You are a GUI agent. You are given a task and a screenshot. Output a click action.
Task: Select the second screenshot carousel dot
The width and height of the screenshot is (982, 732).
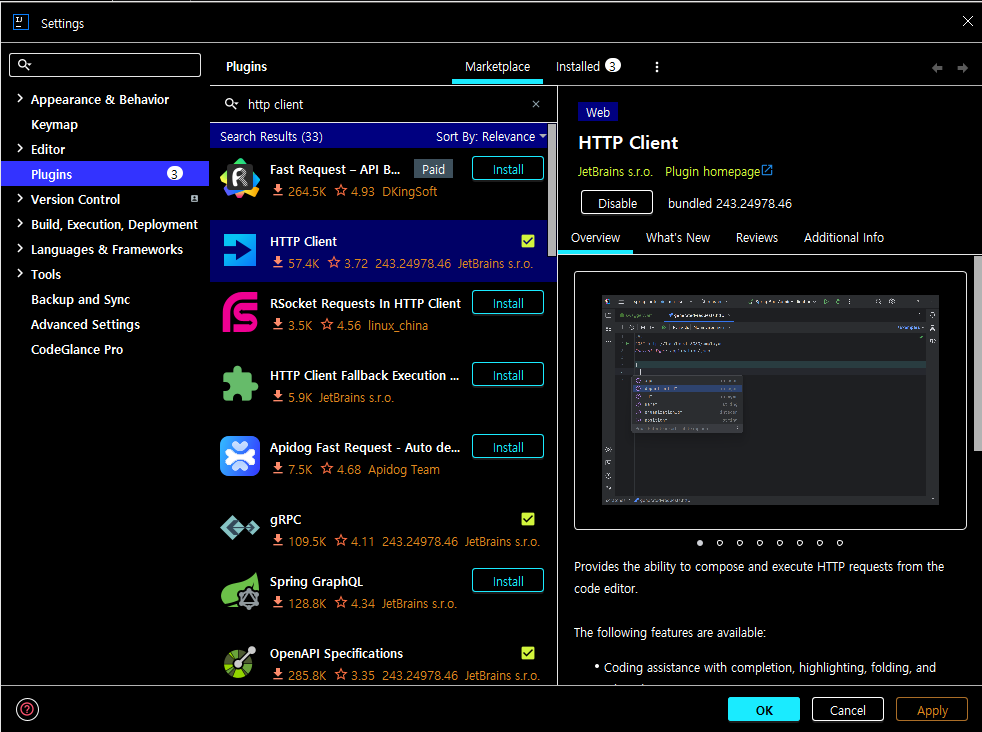(720, 543)
